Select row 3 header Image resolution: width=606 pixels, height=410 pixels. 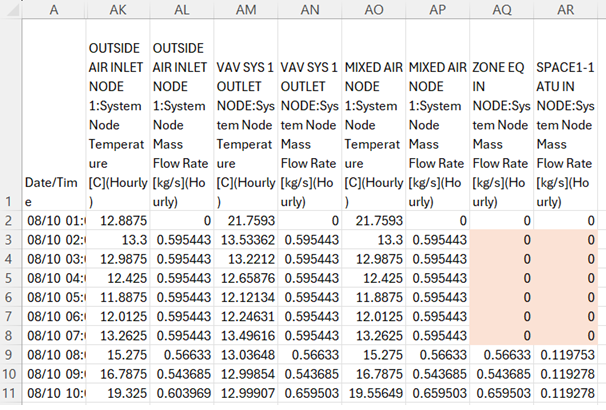coord(10,240)
